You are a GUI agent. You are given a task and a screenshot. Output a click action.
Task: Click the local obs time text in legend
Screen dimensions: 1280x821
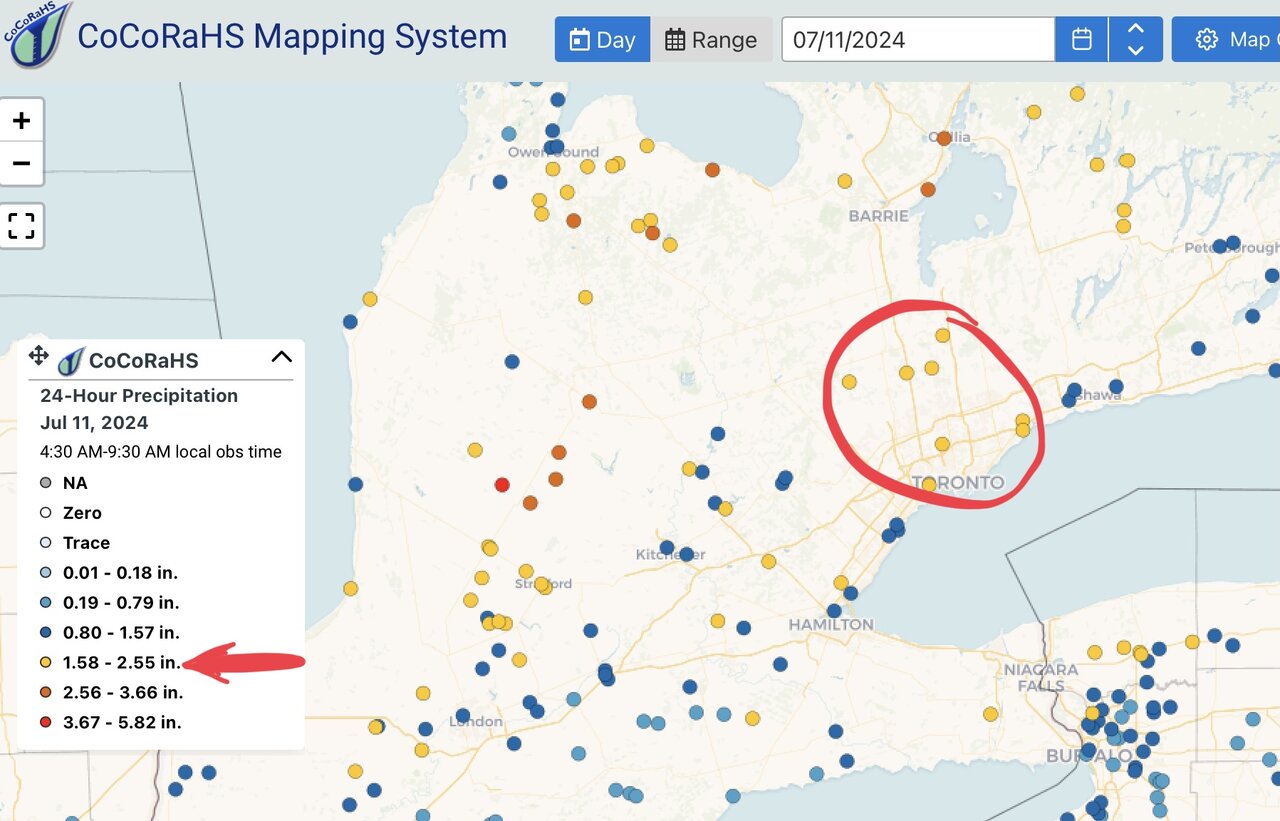coord(161,452)
